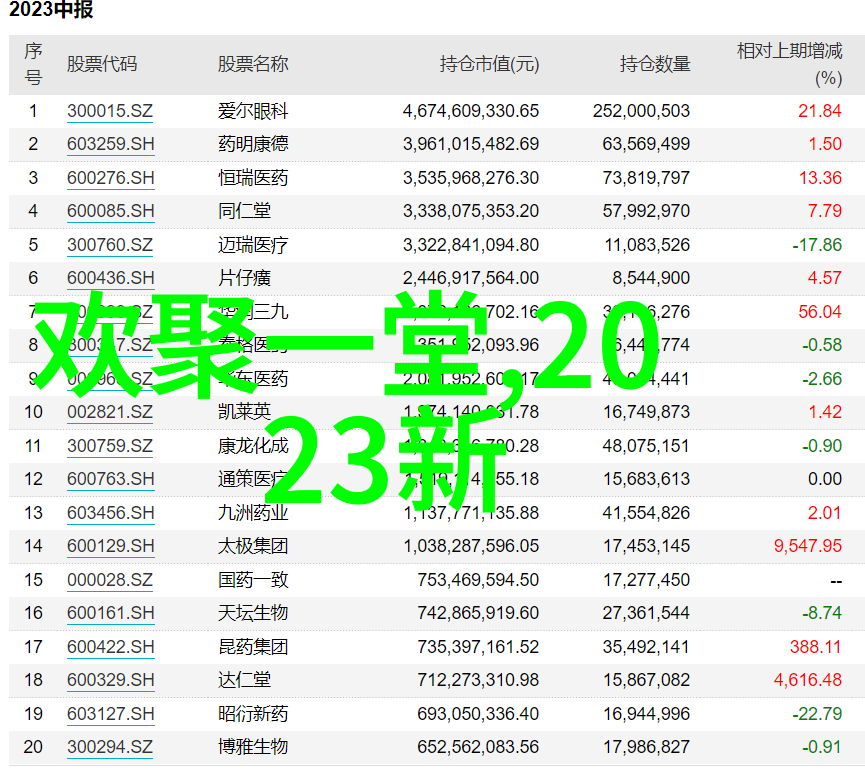865x776 pixels.
Task: Click the 300294.SZ stock code
Action: point(110,747)
